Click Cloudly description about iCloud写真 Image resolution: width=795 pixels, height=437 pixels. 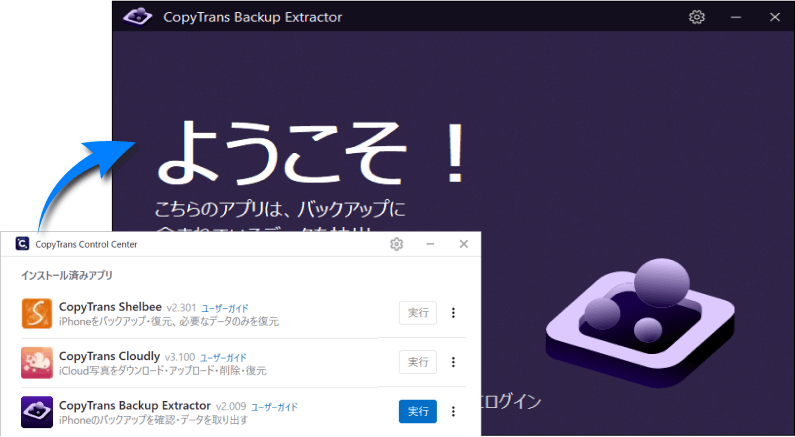pos(163,371)
